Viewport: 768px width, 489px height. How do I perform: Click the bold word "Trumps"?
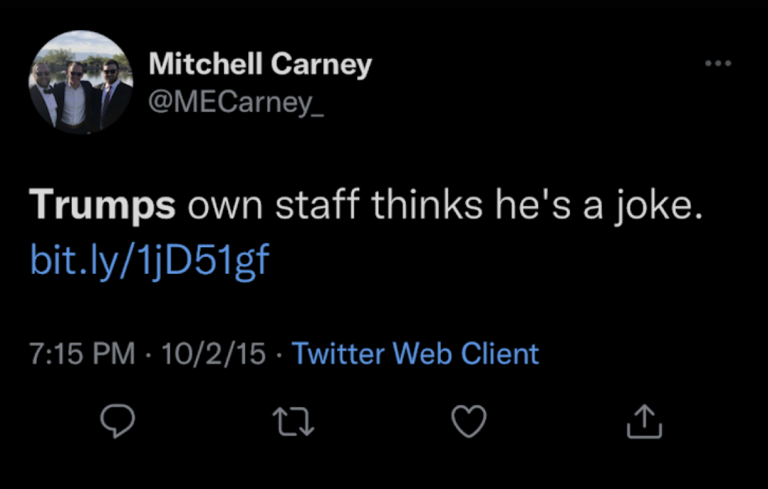click(102, 206)
